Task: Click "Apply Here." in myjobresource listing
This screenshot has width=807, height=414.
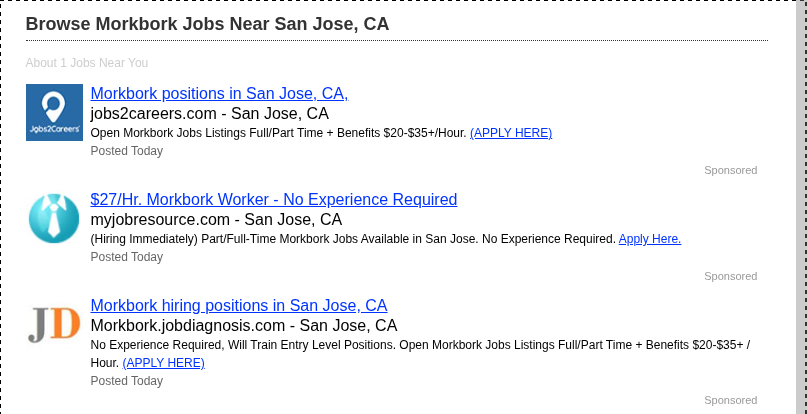Action: pos(649,239)
